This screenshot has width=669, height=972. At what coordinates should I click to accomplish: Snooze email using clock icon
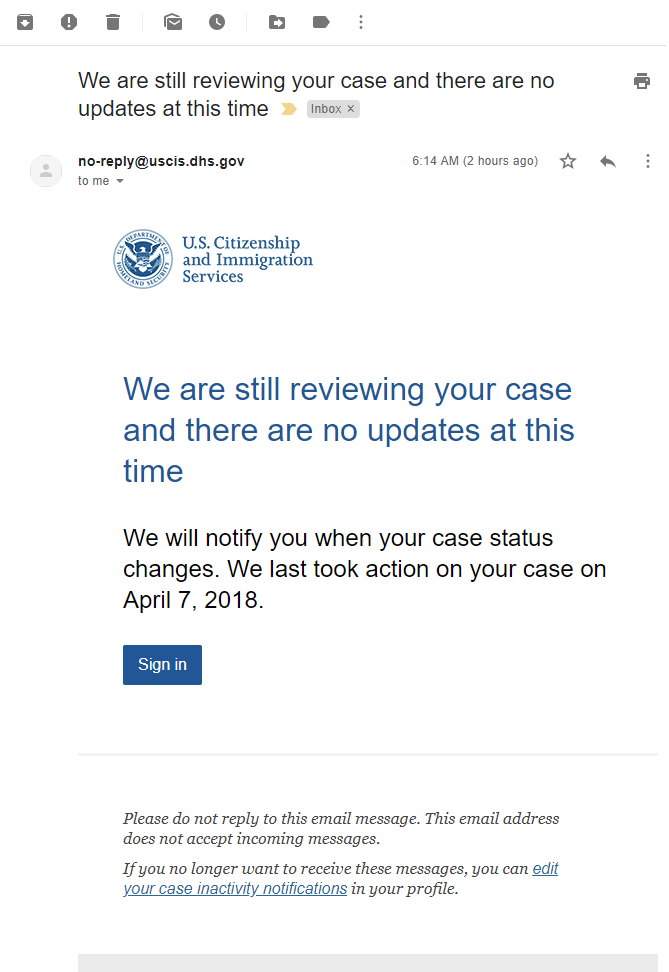click(217, 22)
